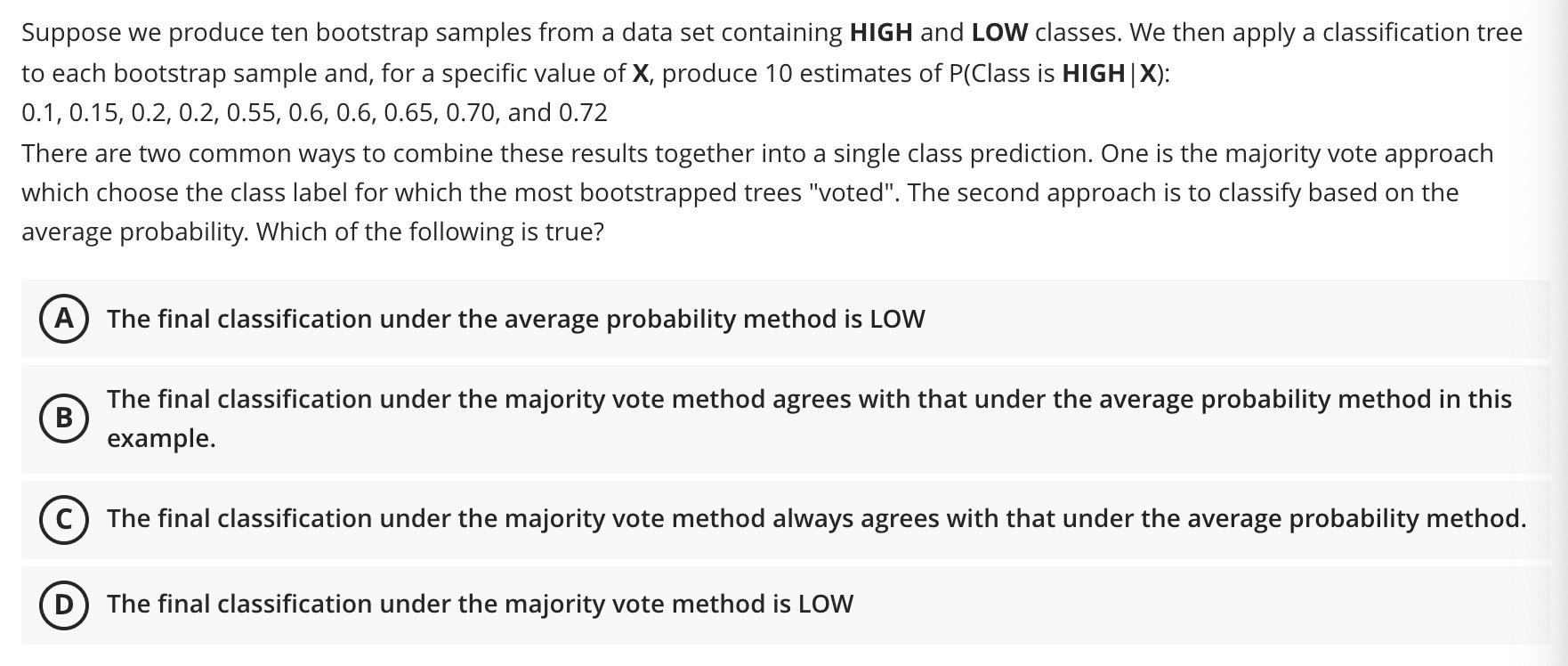Image resolution: width=1568 pixels, height=666 pixels.
Task: Click the answer row about majority vote being LOW
Action: coord(480,603)
